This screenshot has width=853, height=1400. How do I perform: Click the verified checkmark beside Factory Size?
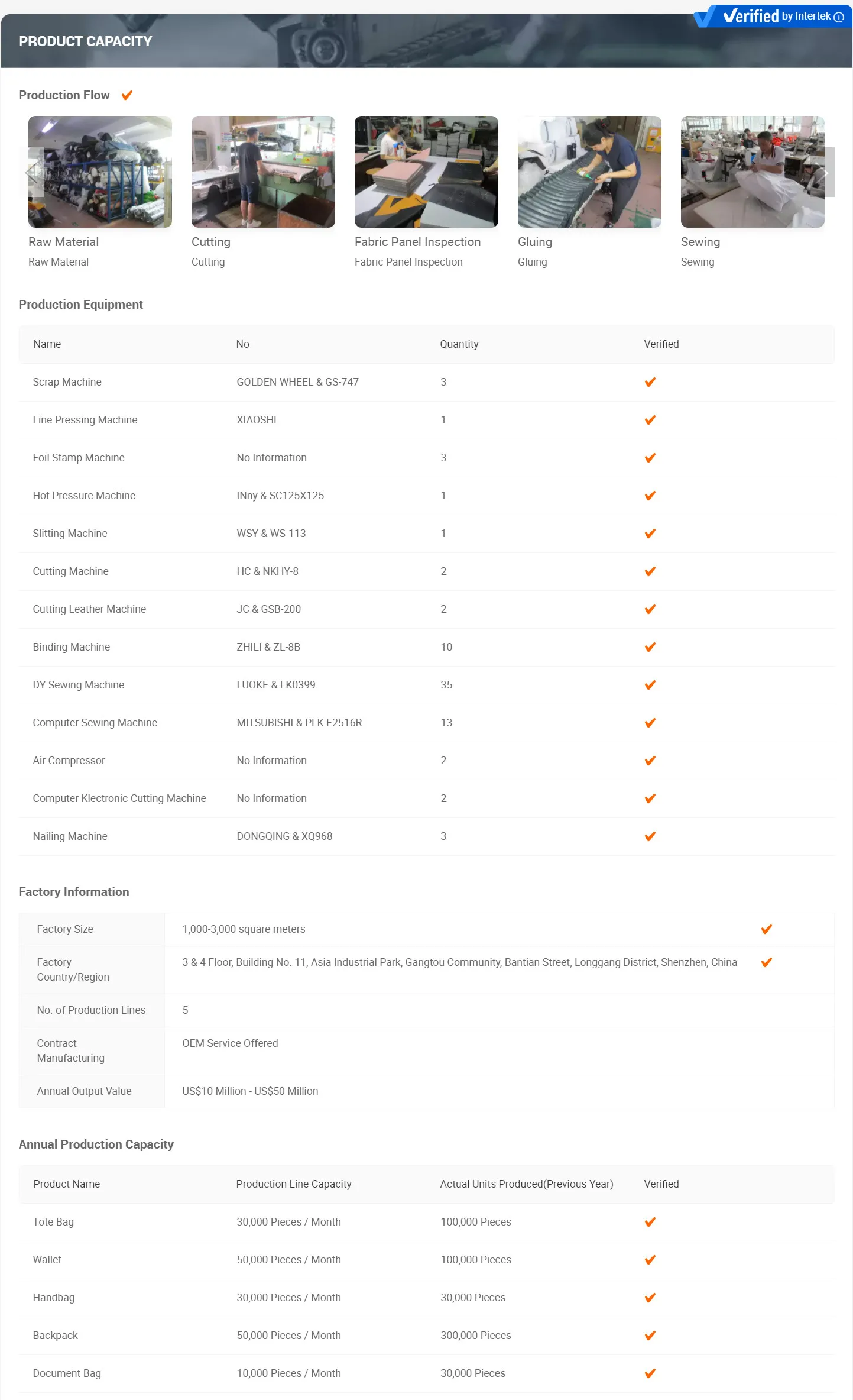(766, 929)
